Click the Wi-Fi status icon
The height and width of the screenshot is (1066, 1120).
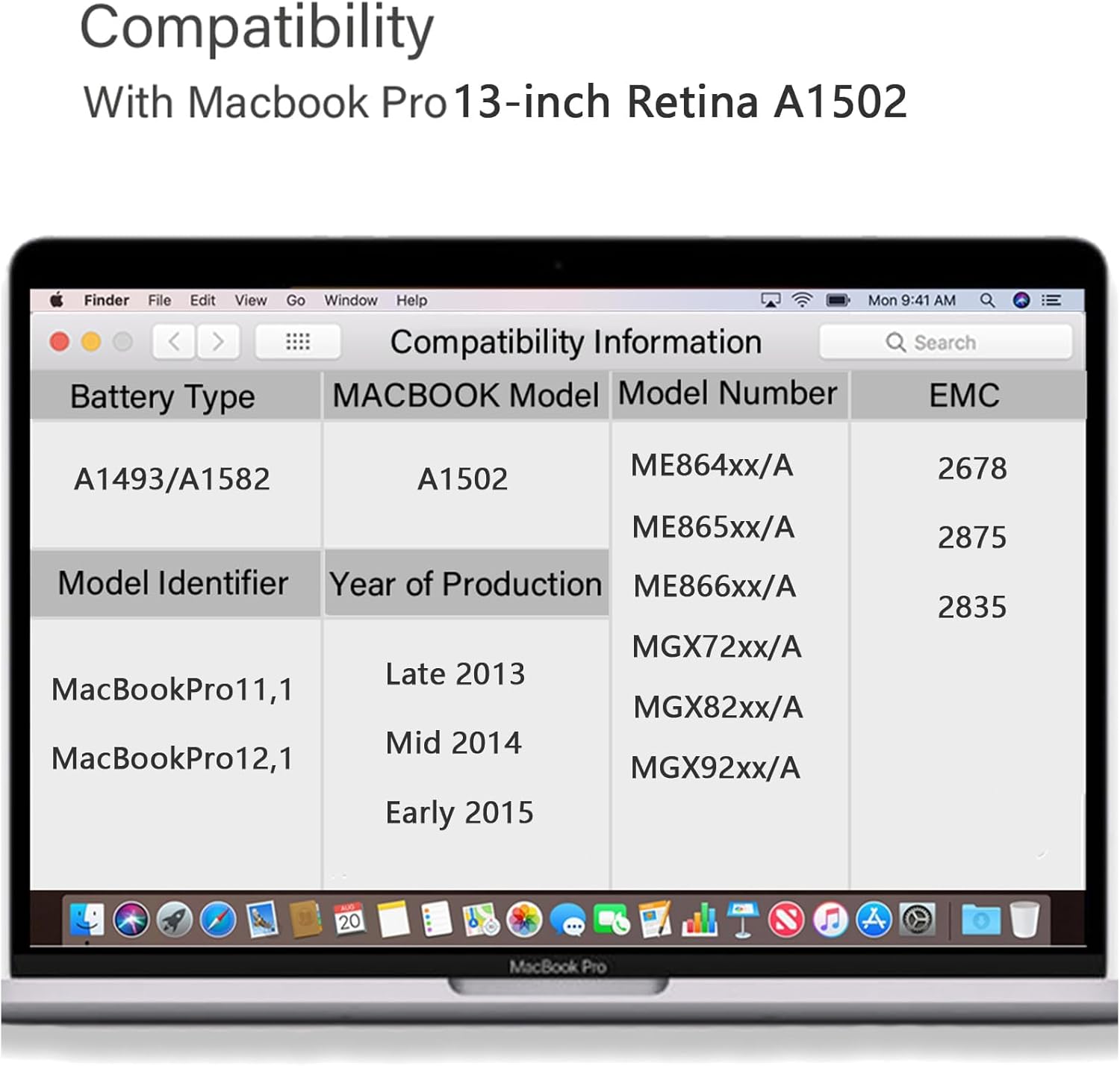[802, 300]
